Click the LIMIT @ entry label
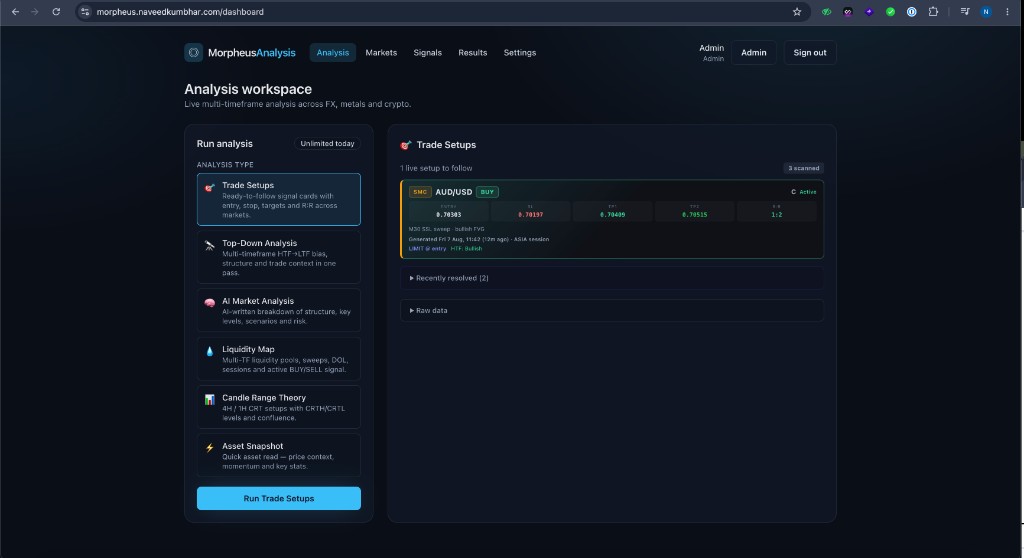This screenshot has height=558, width=1024. [428, 248]
